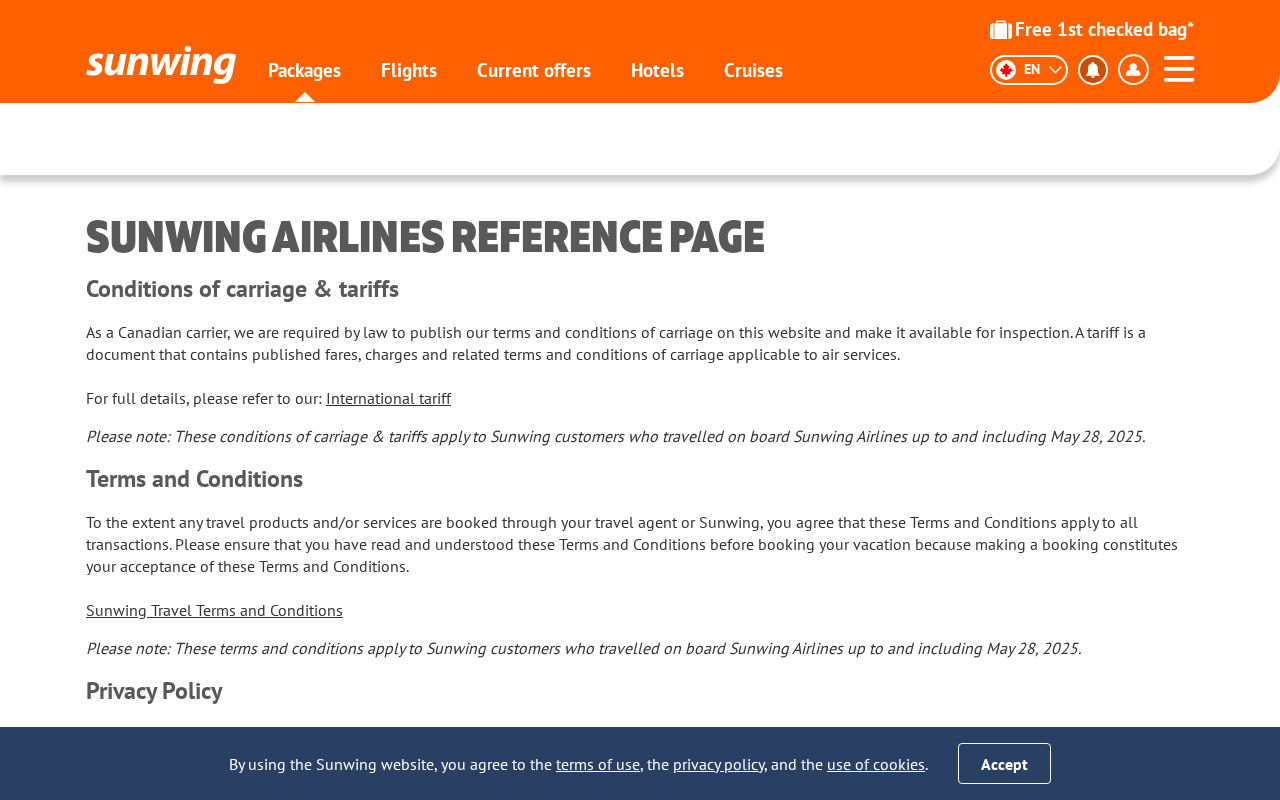Accept the cookie notice
Viewport: 1280px width, 800px height.
pyautogui.click(x=1004, y=764)
